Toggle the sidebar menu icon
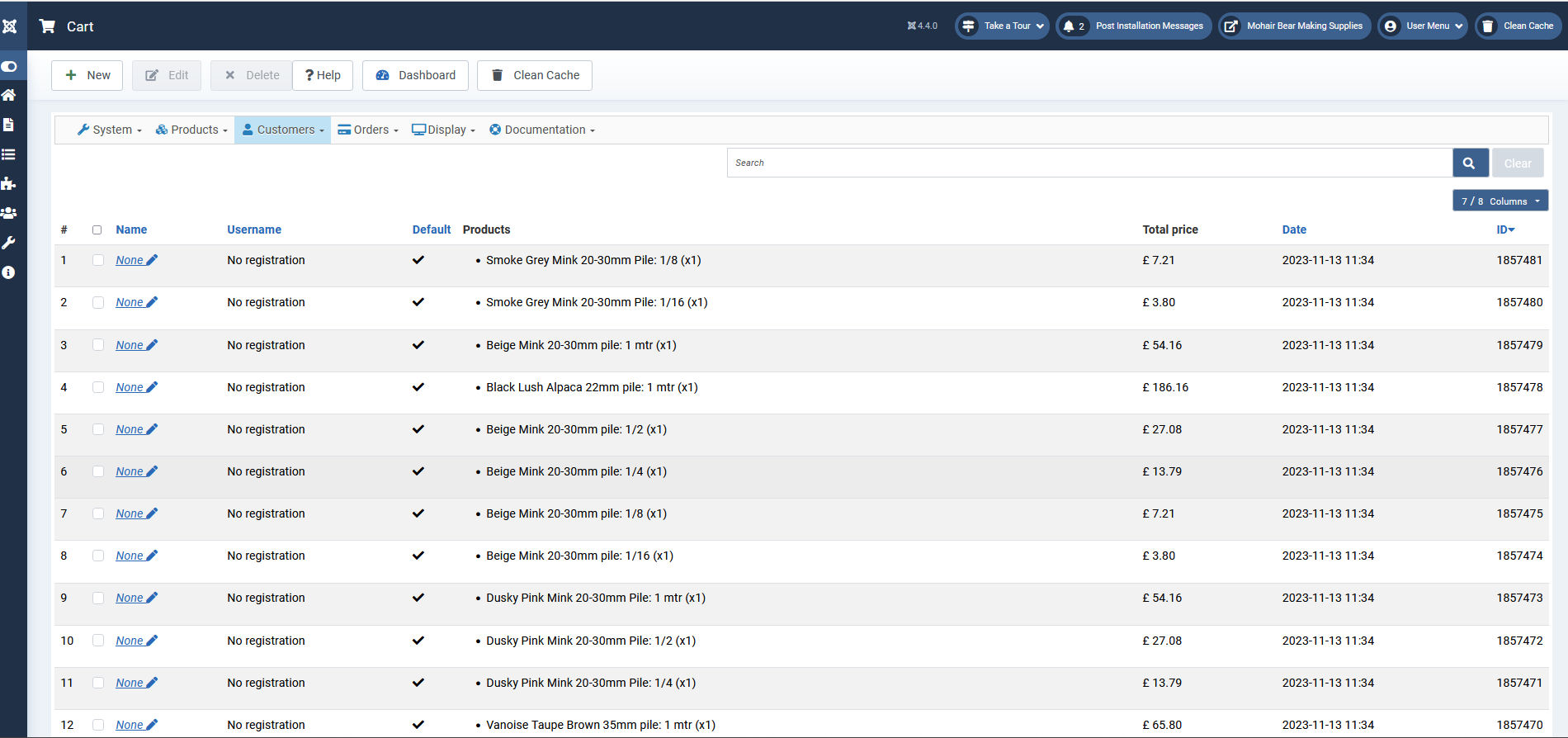The image size is (1568, 738). [9, 66]
